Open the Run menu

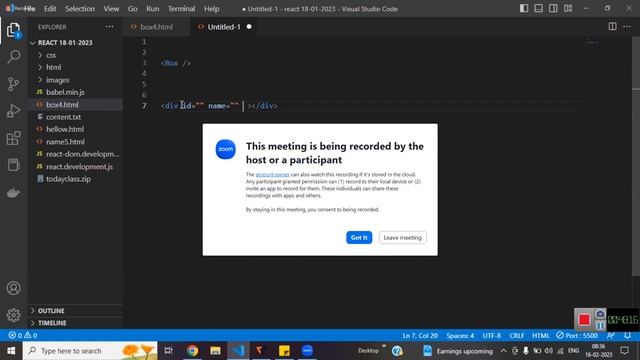(x=153, y=9)
